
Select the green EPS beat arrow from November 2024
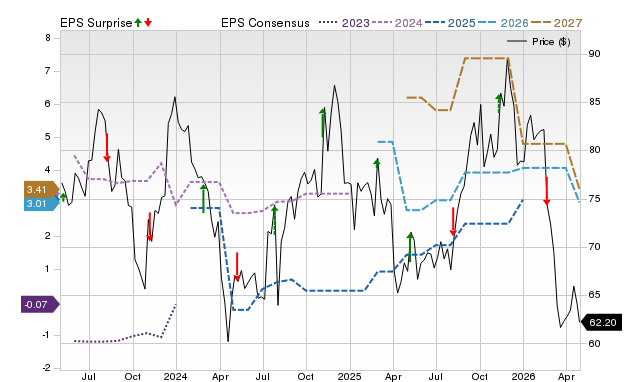point(323,123)
